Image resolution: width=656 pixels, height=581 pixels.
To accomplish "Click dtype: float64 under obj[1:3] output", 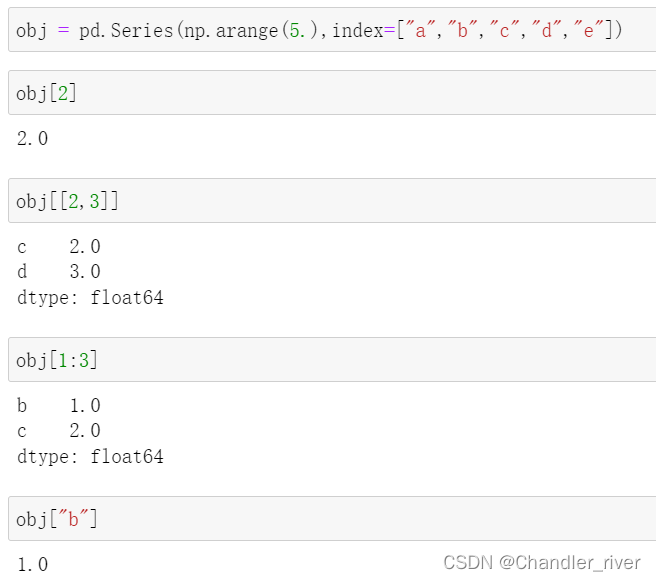I will point(90,457).
